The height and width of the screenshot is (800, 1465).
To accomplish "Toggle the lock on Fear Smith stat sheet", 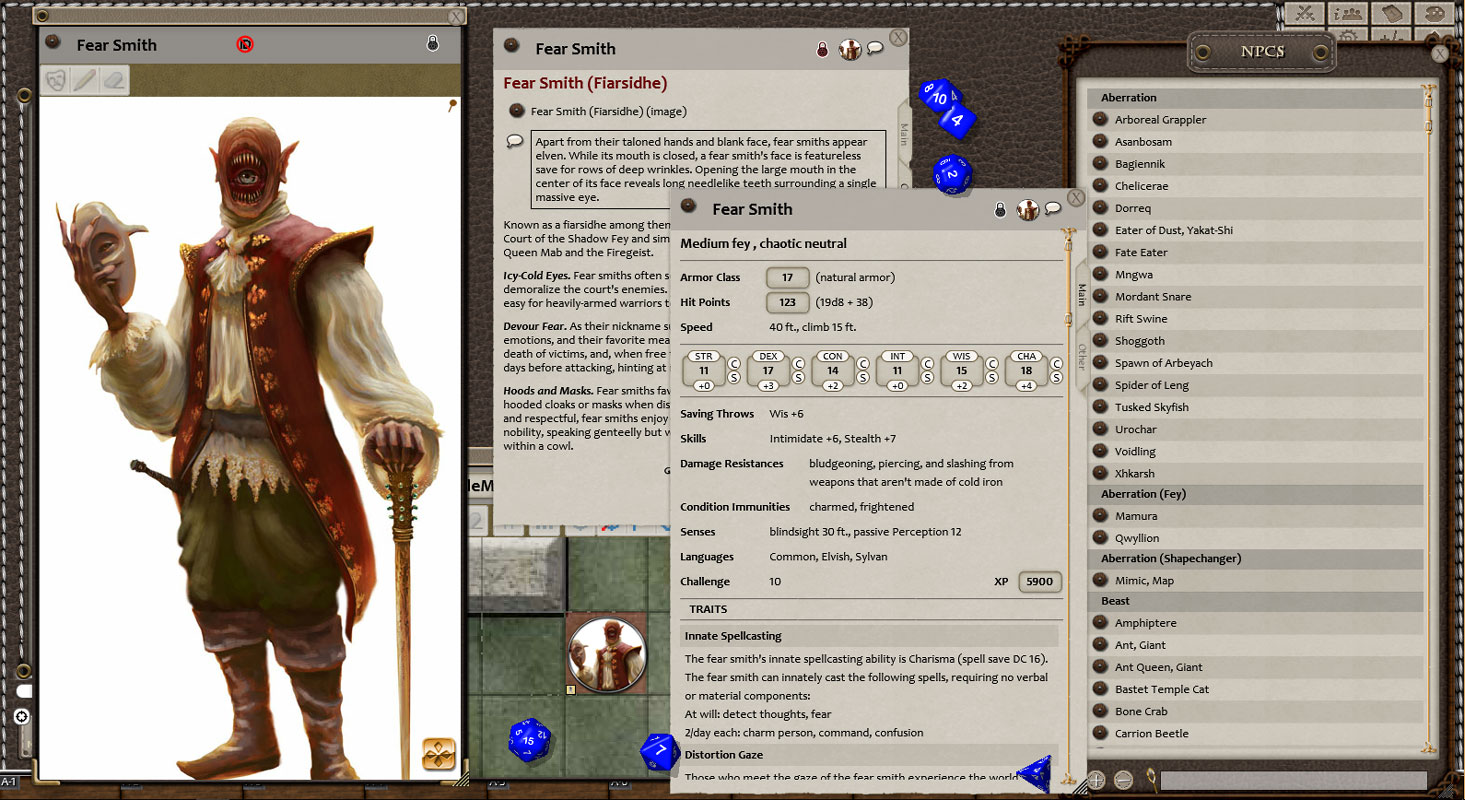I will (x=999, y=209).
